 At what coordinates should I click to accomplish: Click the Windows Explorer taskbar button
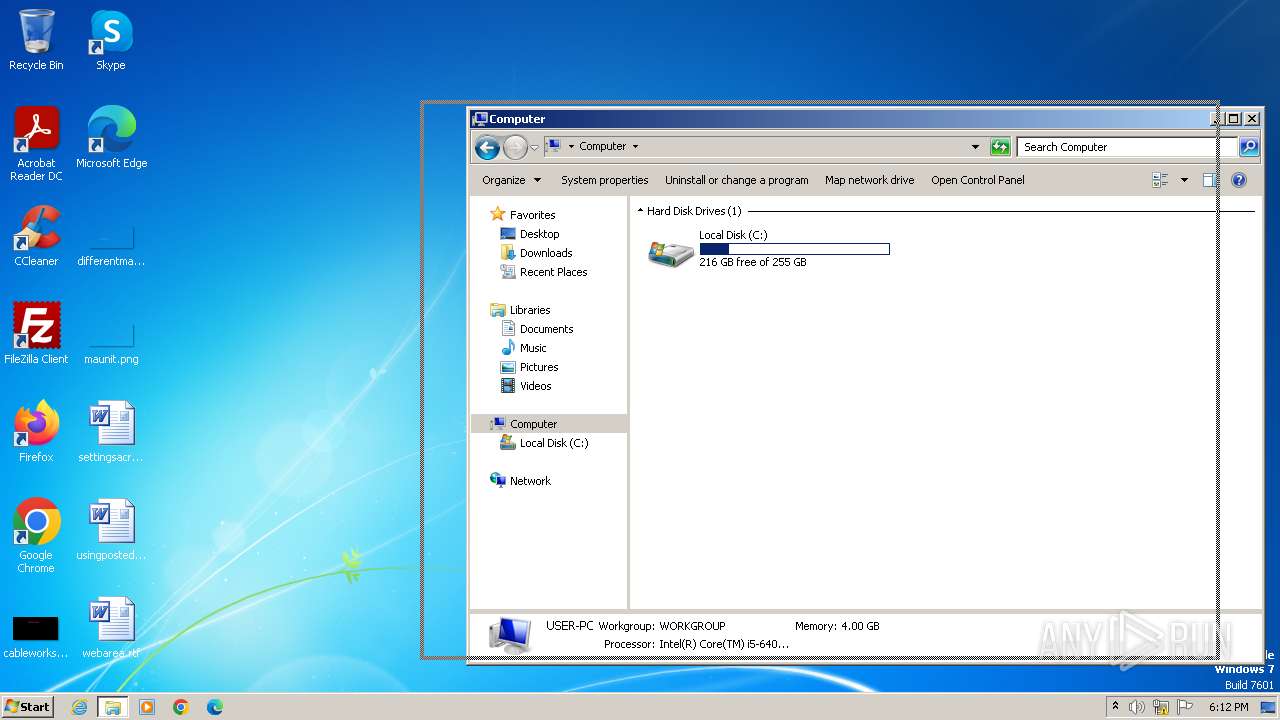(x=113, y=707)
